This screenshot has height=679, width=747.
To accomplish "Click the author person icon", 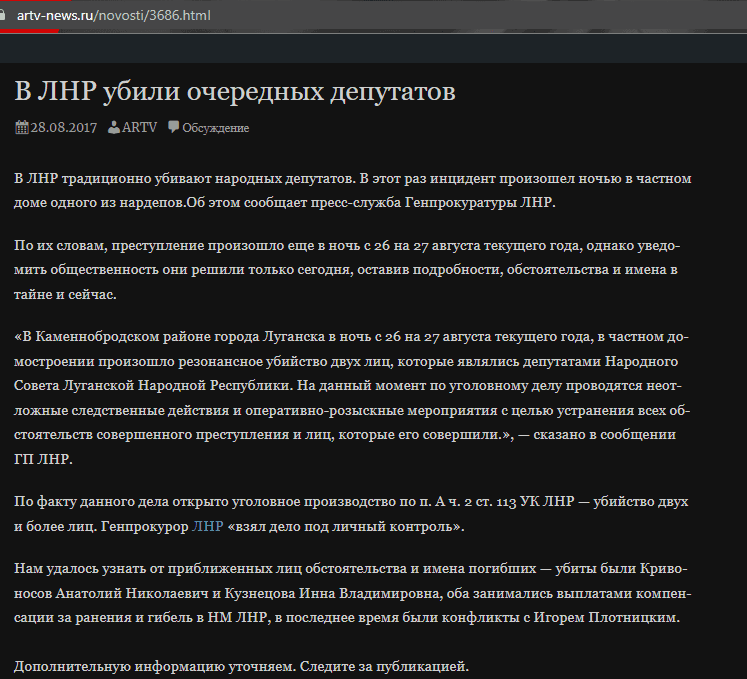I will (114, 127).
